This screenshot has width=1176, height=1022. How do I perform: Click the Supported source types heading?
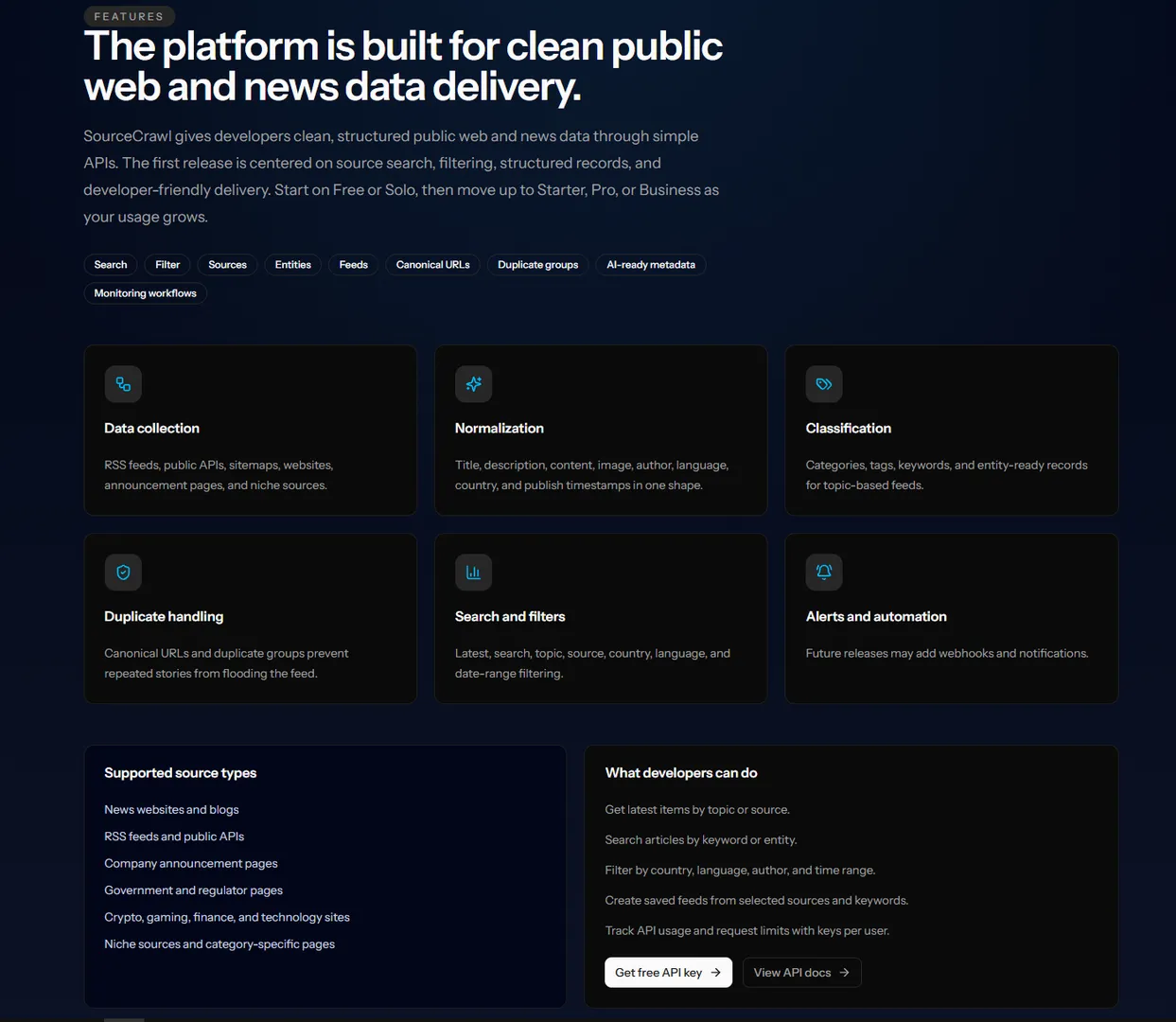coord(180,773)
